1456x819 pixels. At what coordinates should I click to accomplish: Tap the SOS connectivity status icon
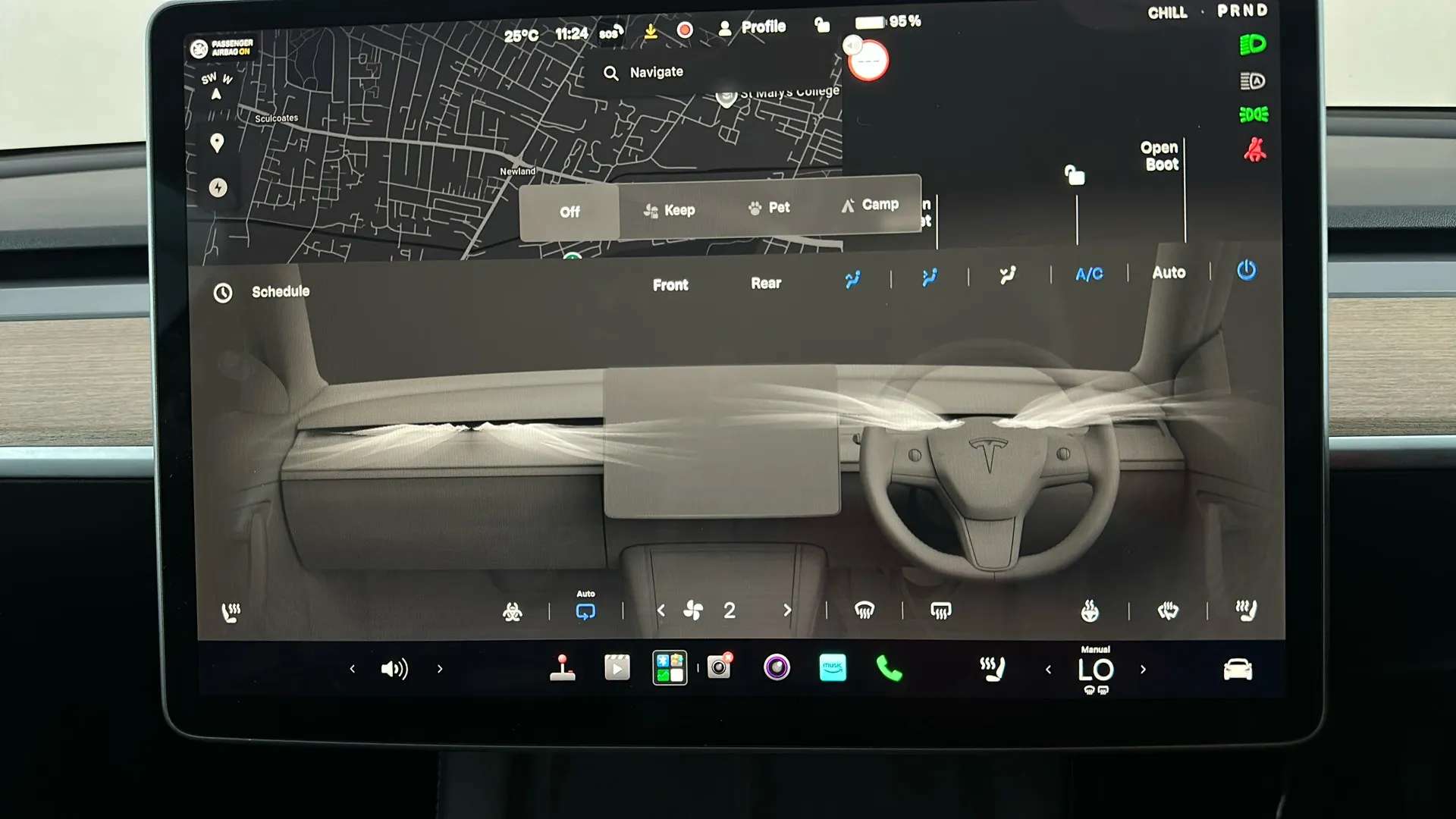[x=611, y=33]
